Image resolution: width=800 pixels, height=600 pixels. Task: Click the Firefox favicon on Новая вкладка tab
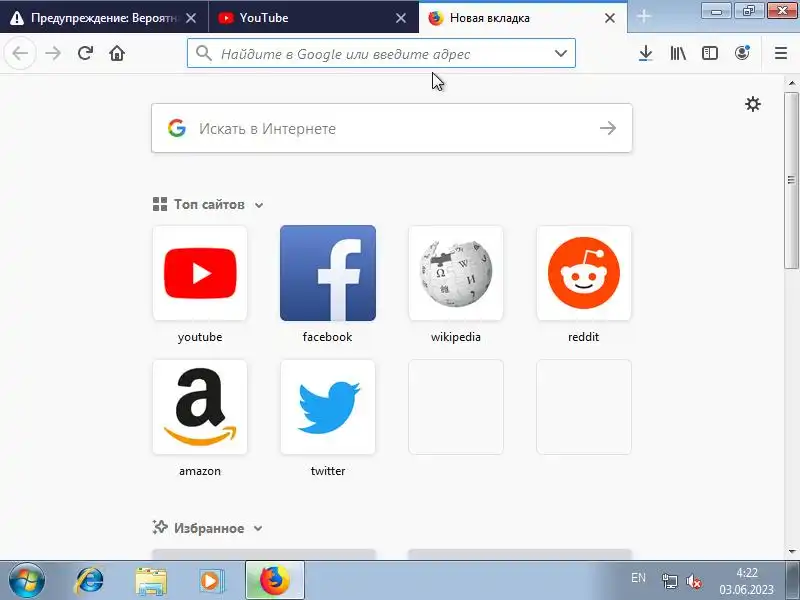[x=436, y=18]
